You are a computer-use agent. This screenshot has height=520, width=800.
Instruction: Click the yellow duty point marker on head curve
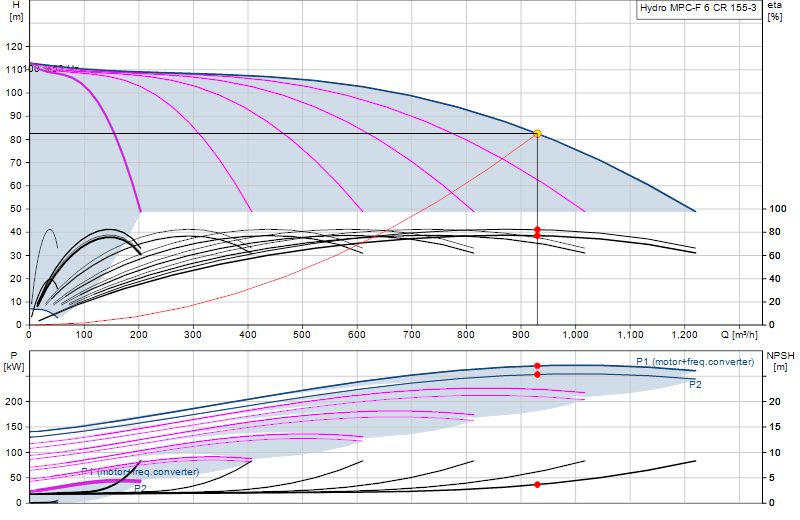point(537,134)
